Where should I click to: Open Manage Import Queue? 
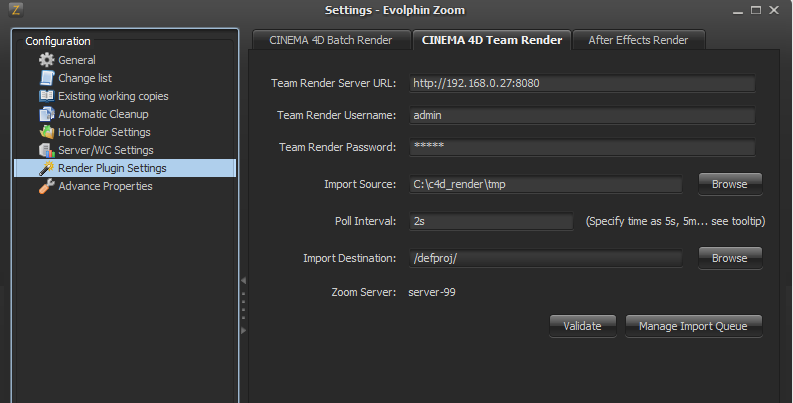tap(693, 326)
